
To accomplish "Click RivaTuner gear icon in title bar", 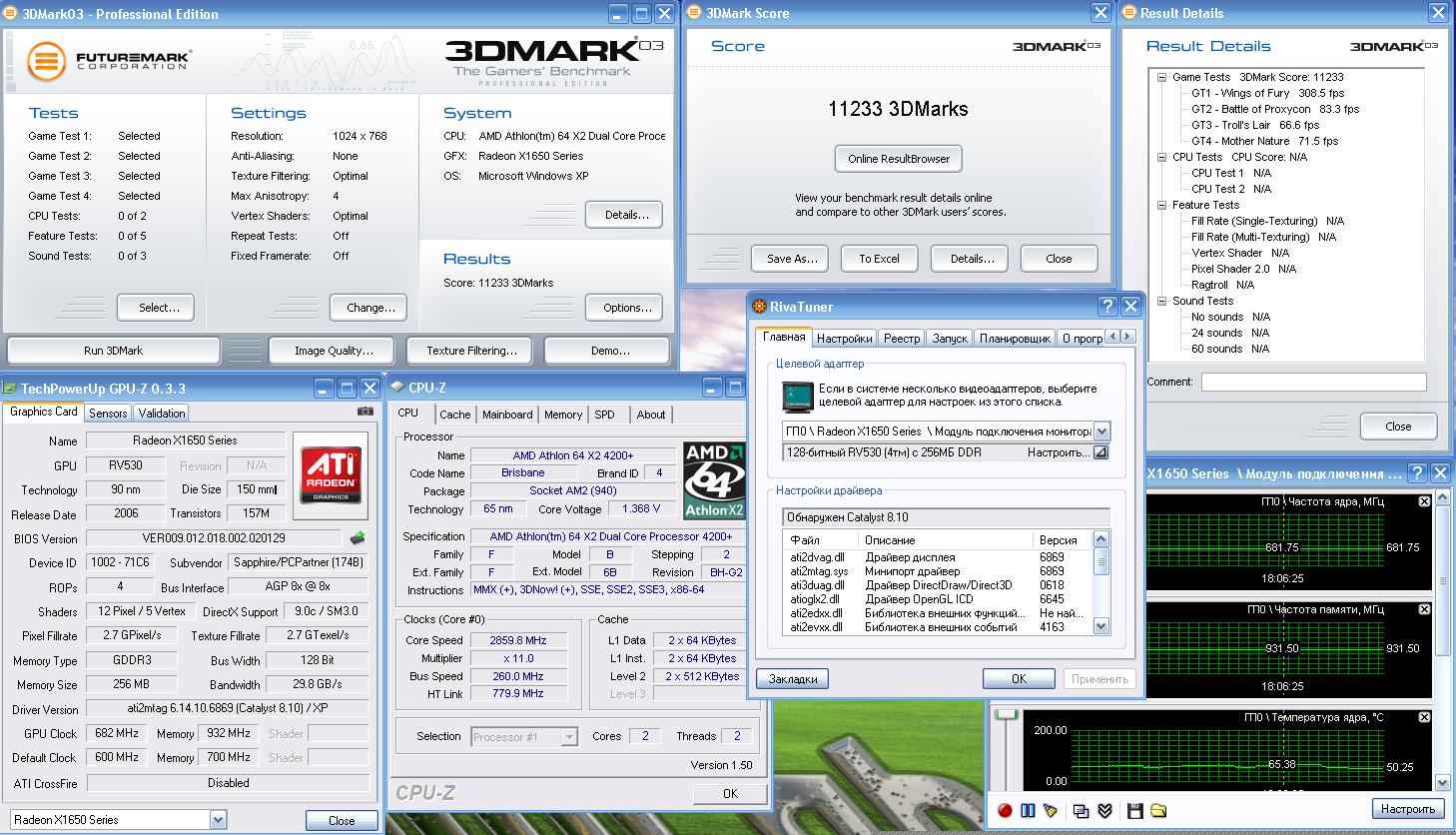I will (x=759, y=307).
